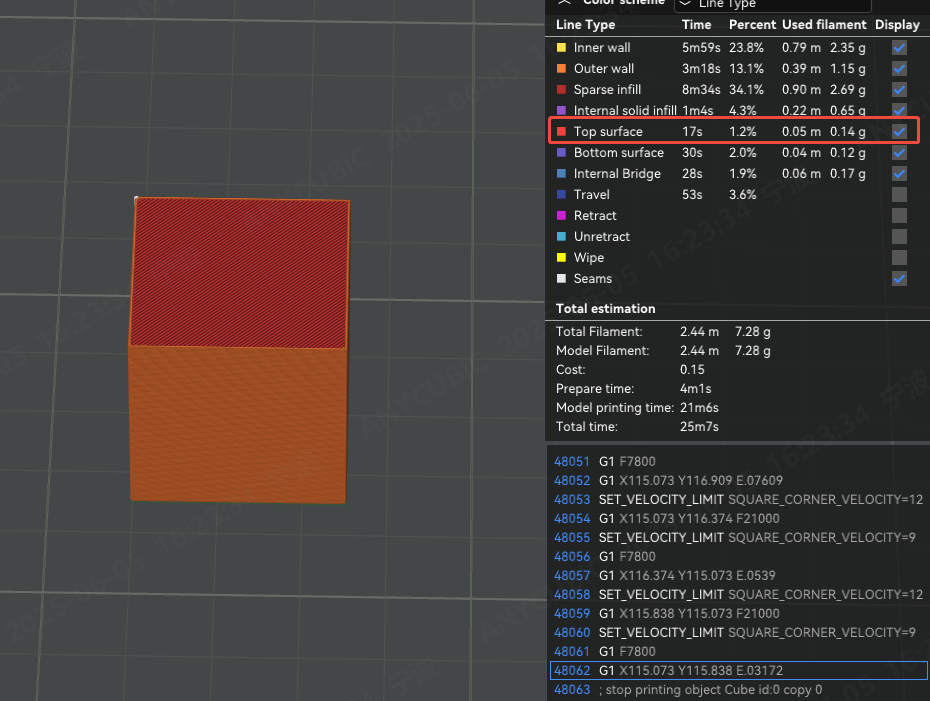Select G-code line 48052

(x=738, y=480)
